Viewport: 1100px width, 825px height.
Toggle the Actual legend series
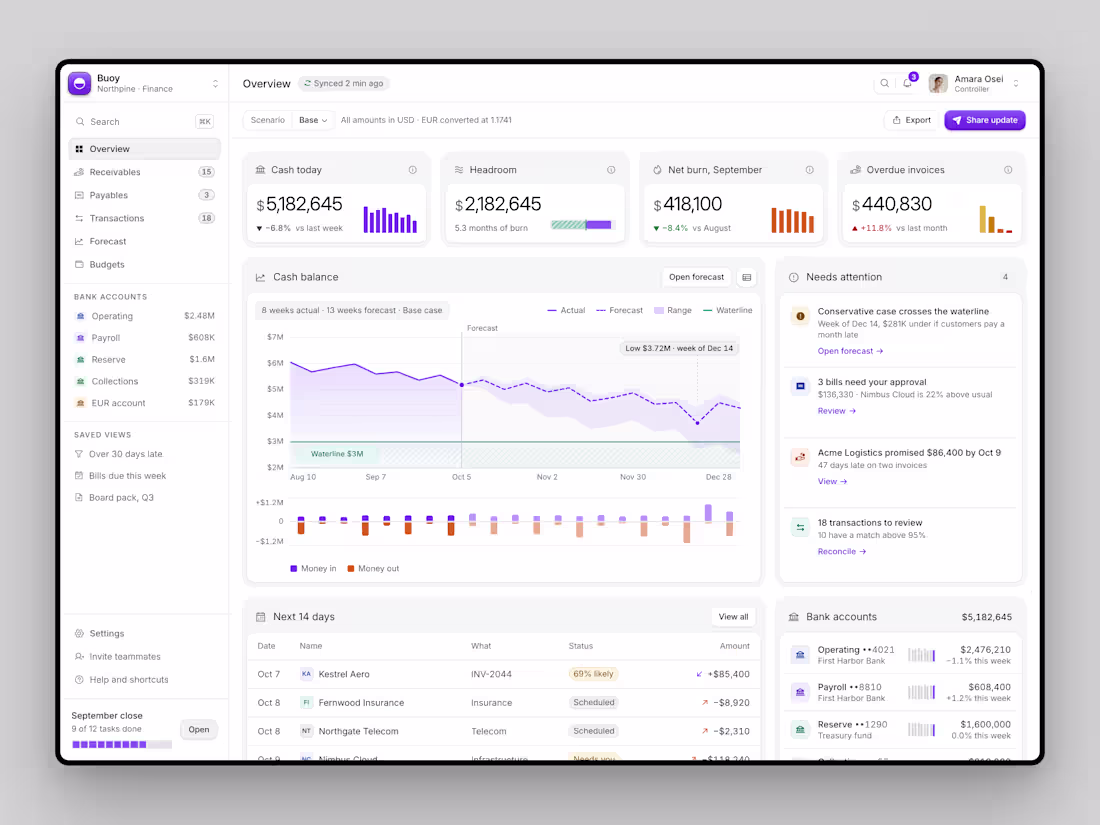(566, 310)
